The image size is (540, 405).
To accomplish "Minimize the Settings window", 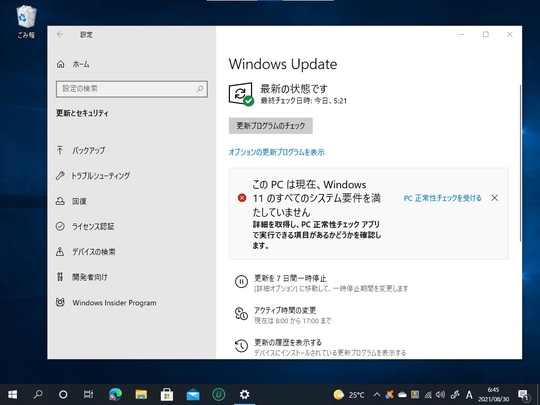I will click(461, 34).
